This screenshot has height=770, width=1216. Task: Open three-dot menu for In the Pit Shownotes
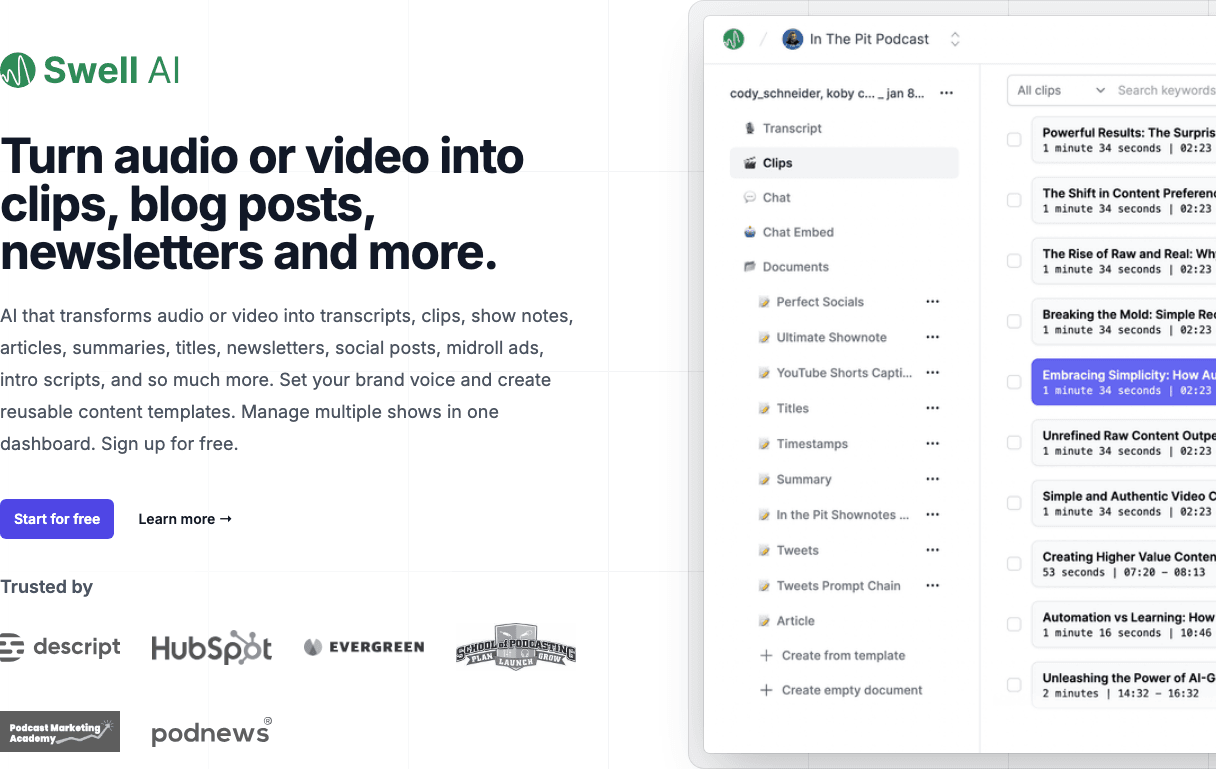tap(932, 514)
